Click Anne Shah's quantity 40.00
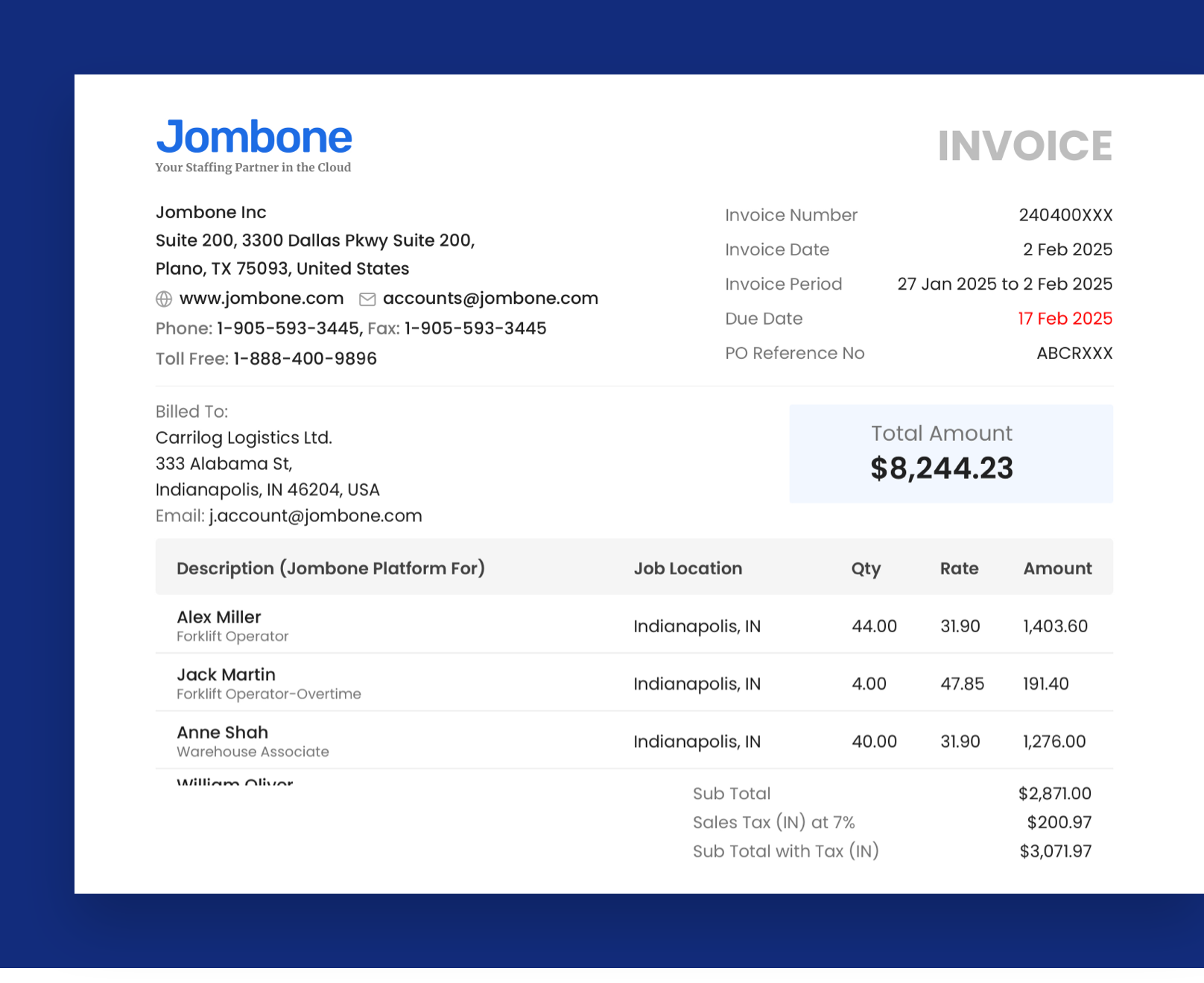 [x=874, y=742]
